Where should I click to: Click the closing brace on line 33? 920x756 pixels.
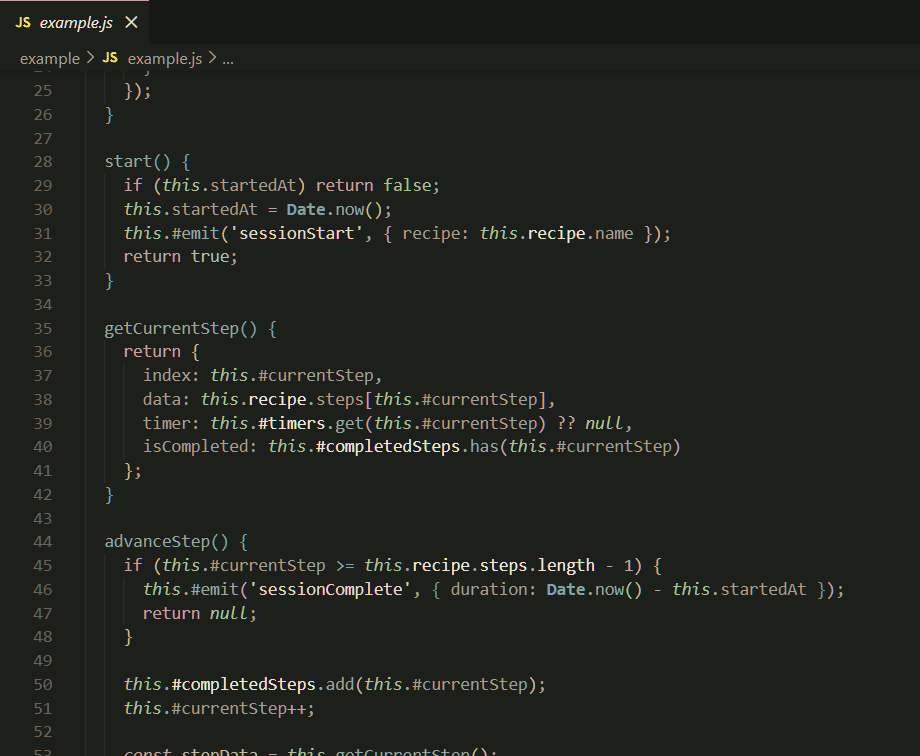coord(109,281)
